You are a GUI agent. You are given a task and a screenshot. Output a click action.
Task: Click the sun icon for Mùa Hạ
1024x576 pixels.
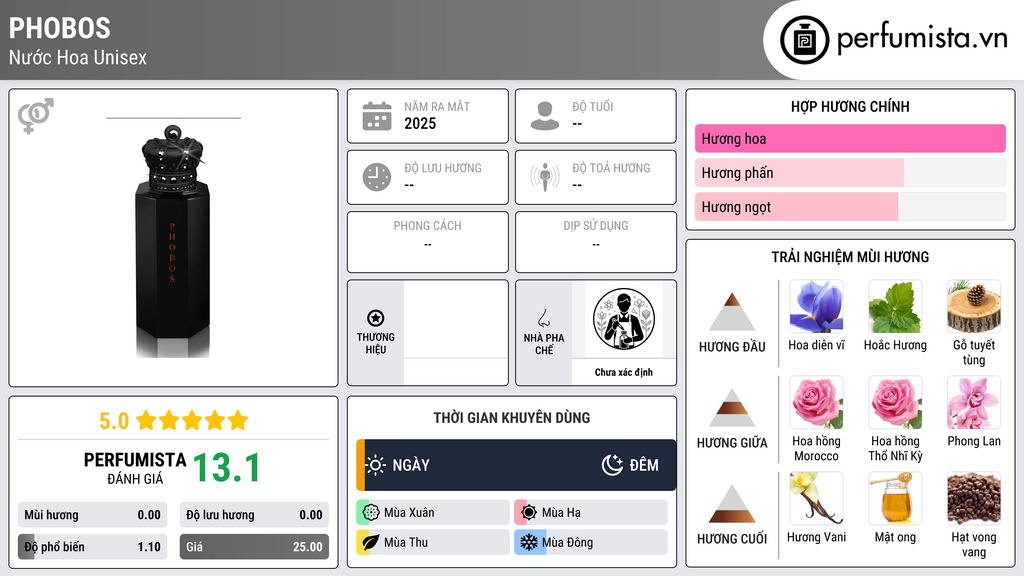click(529, 513)
